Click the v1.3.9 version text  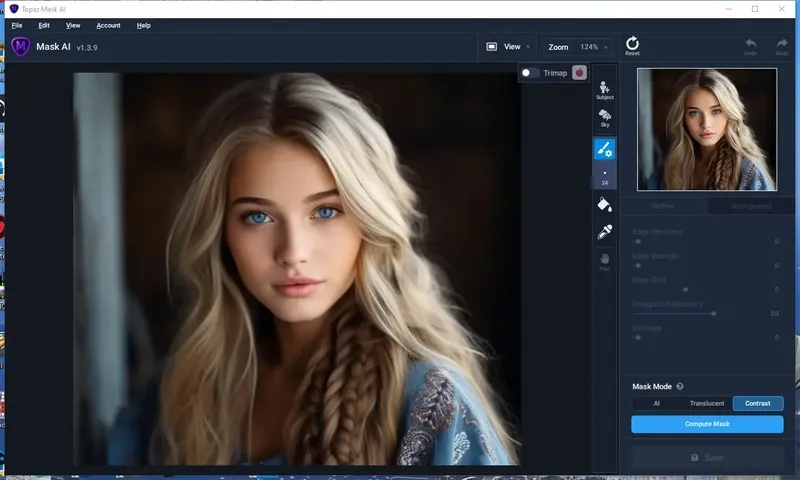point(87,47)
